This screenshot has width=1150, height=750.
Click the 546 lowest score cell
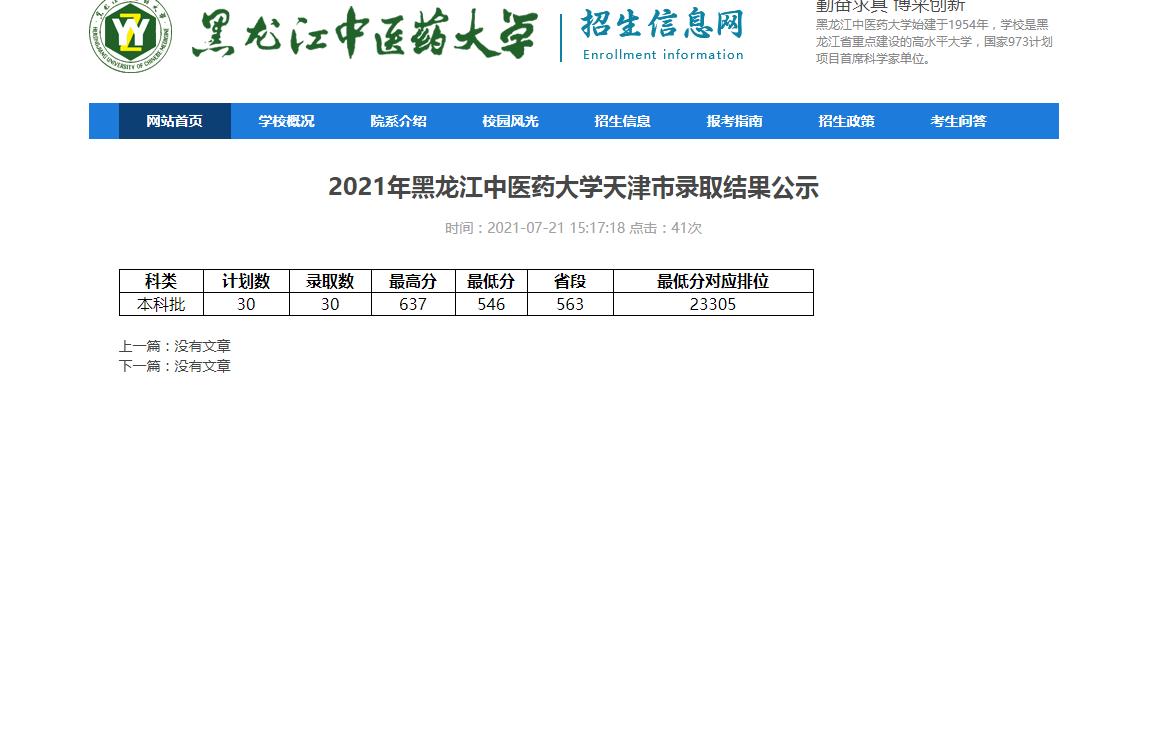click(491, 304)
